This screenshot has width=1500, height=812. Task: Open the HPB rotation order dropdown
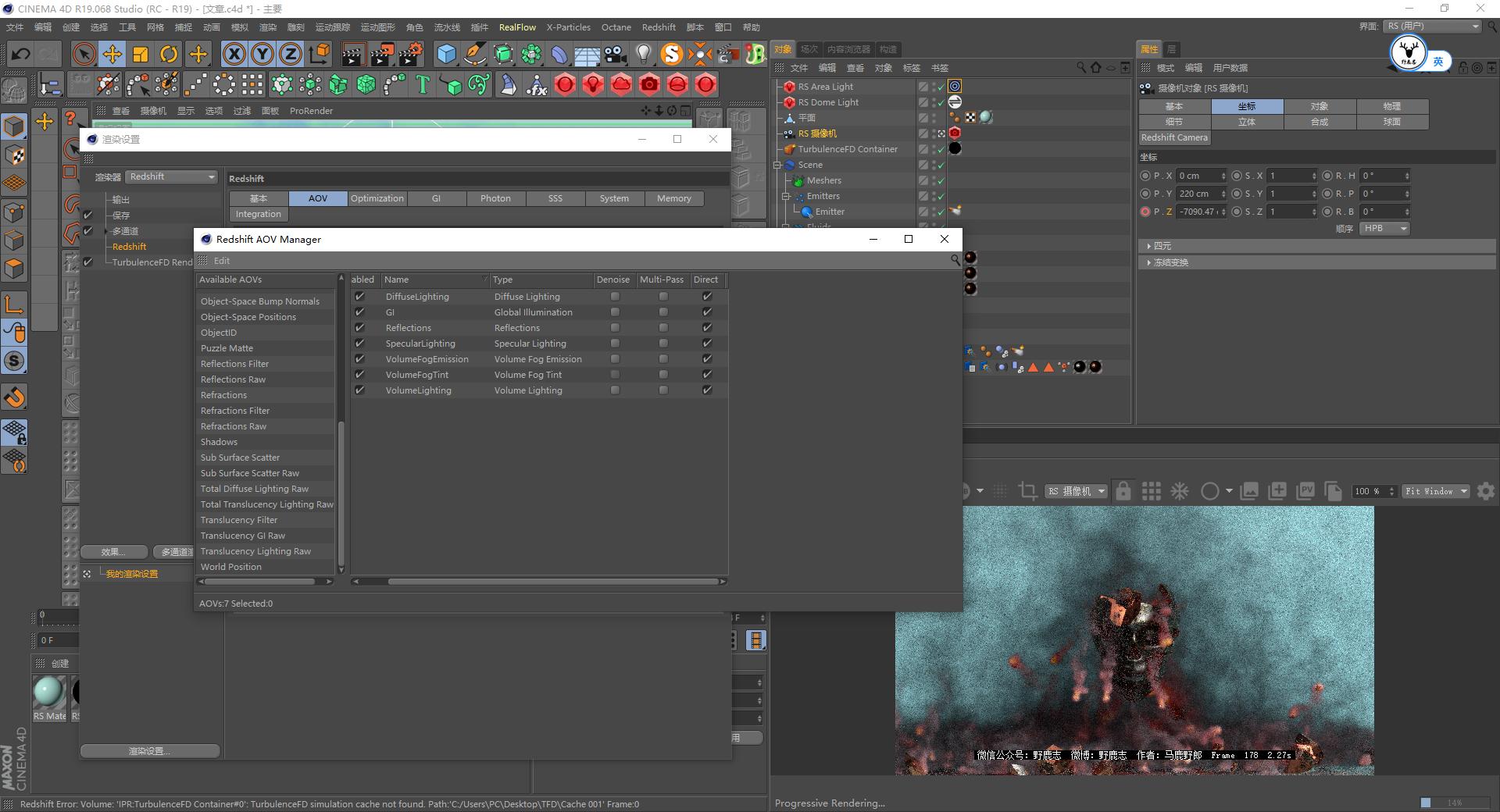pos(1384,229)
